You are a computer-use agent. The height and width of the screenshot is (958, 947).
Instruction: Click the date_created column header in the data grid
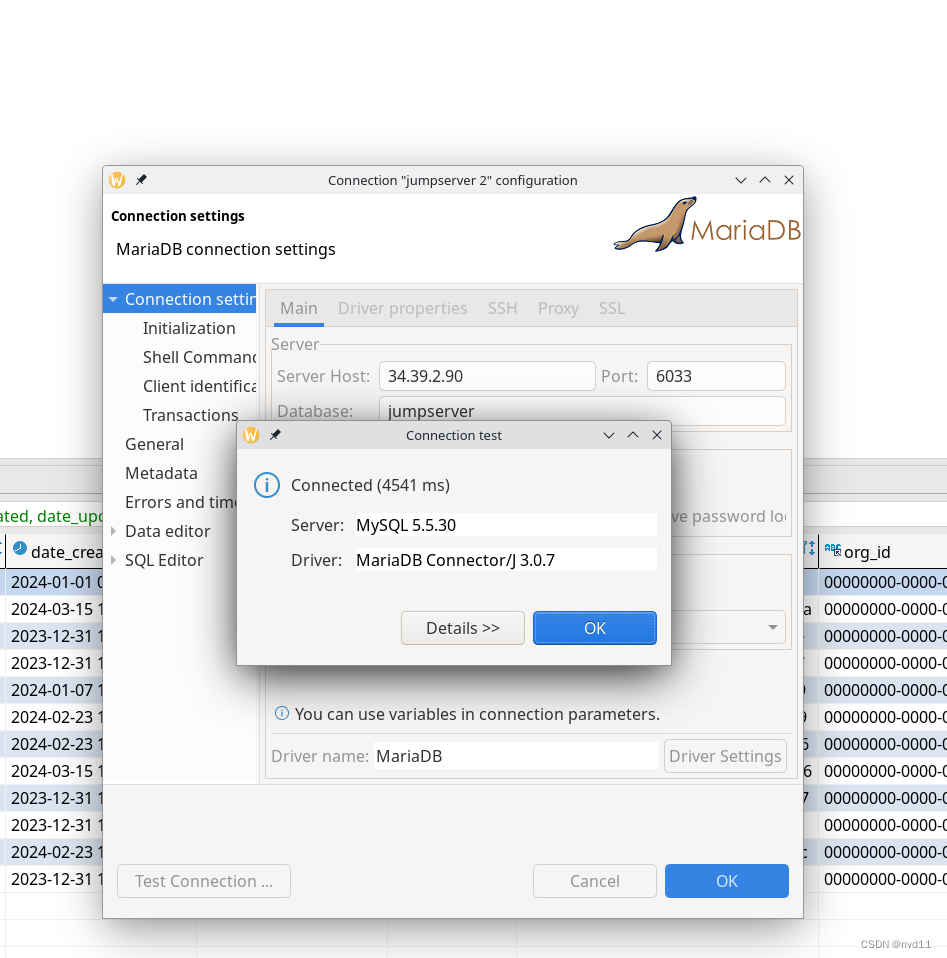pyautogui.click(x=55, y=552)
